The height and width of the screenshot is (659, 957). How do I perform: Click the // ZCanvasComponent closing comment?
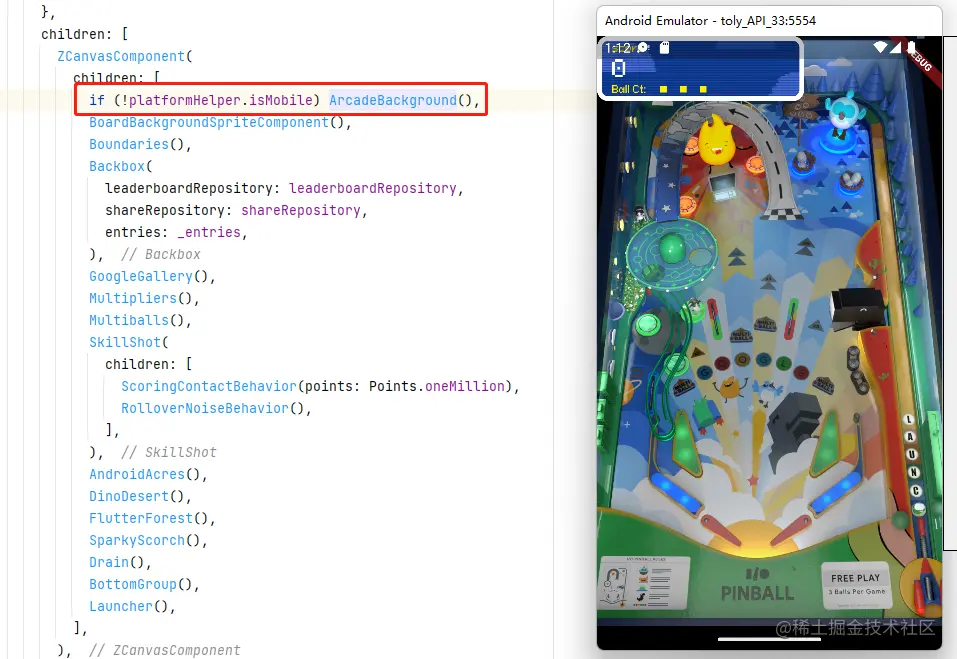pyautogui.click(x=165, y=650)
